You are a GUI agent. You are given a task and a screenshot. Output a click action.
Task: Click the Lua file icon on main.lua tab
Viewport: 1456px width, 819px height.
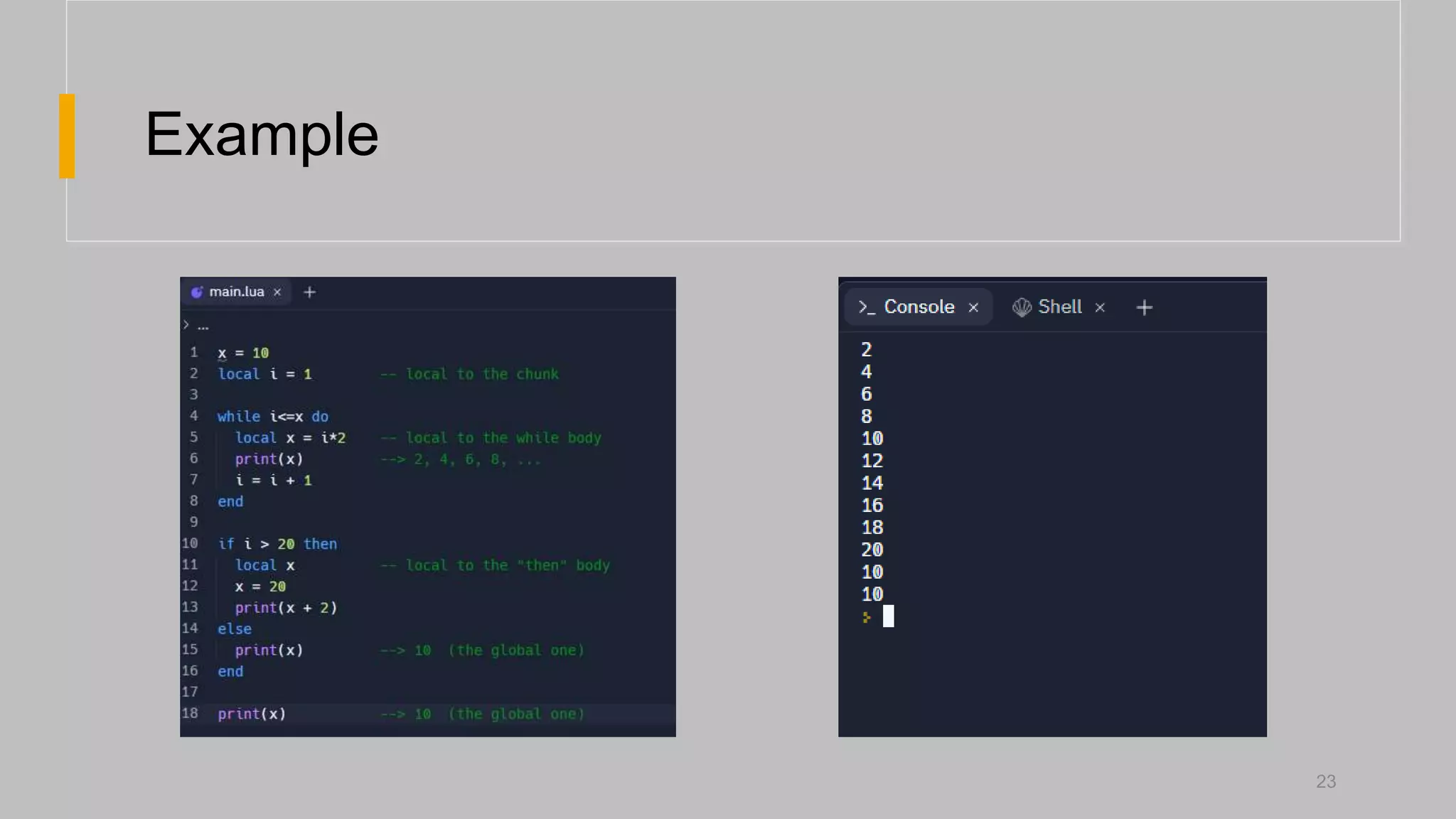coord(197,291)
